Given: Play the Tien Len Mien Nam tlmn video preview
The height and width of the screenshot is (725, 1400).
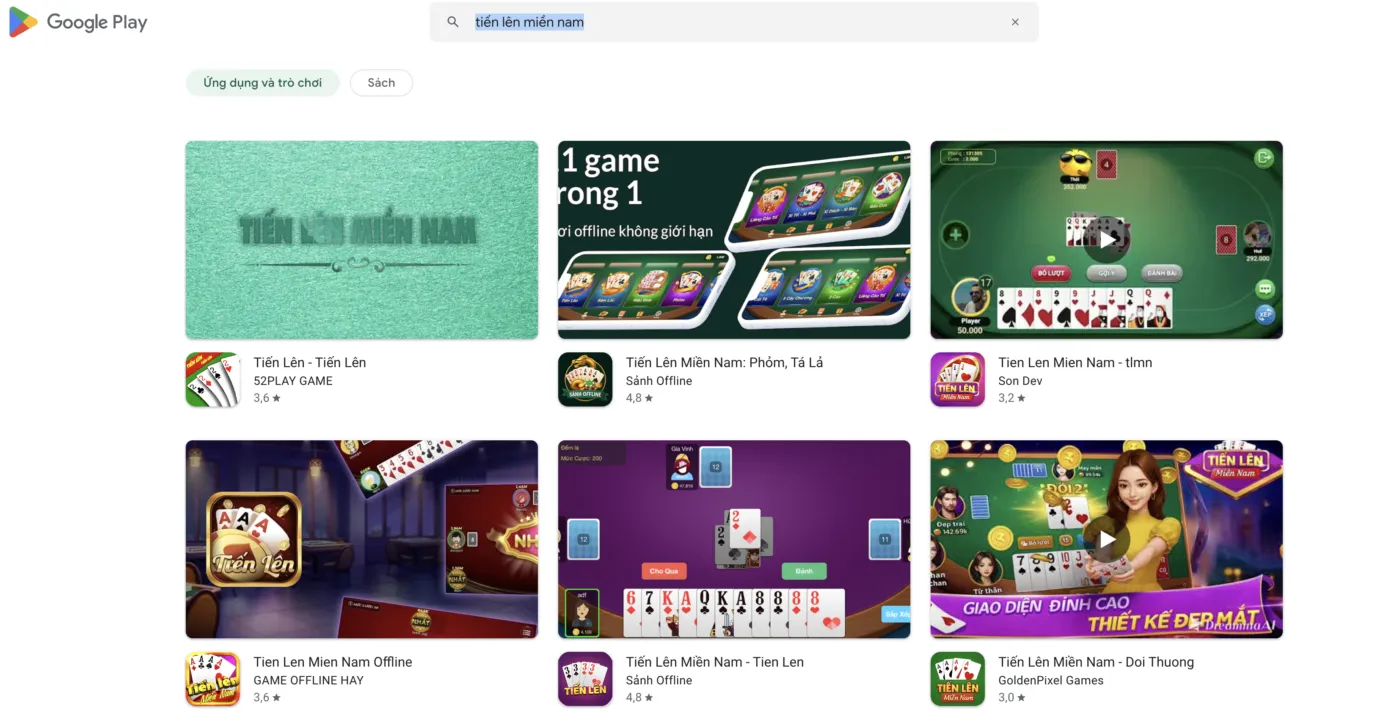Looking at the screenshot, I should click(x=1106, y=239).
